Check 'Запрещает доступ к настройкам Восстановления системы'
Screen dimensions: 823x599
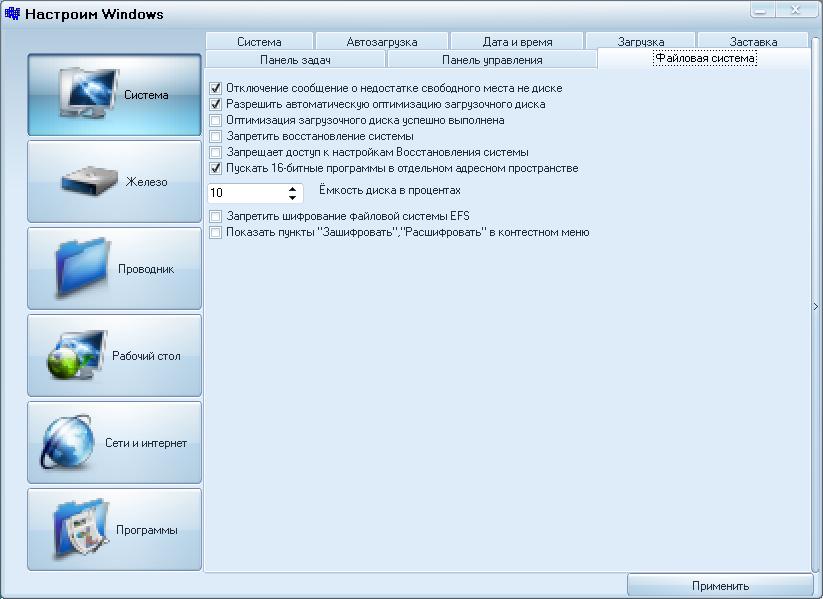(x=215, y=152)
